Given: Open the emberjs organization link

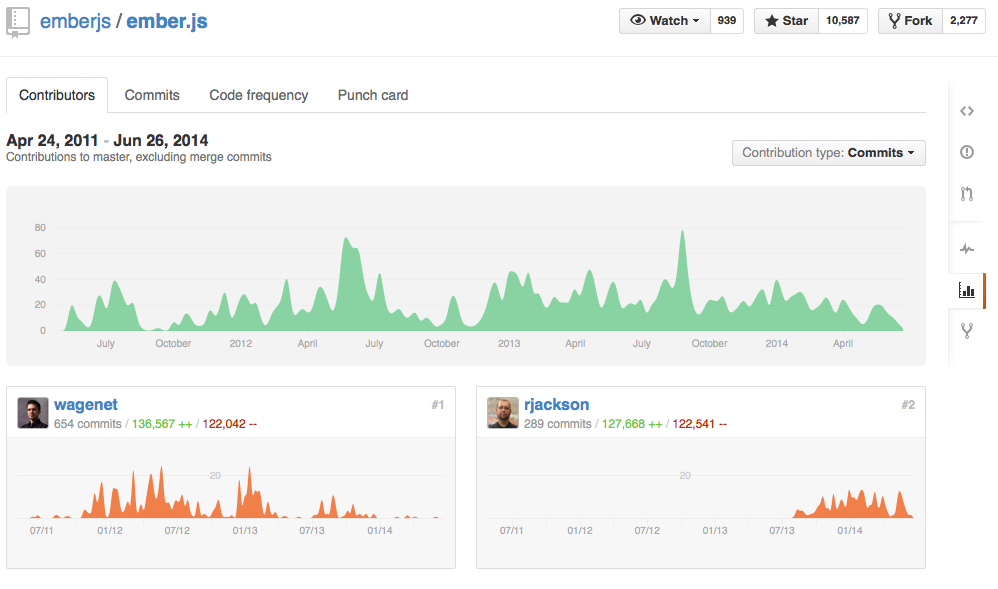Looking at the screenshot, I should click(x=75, y=21).
